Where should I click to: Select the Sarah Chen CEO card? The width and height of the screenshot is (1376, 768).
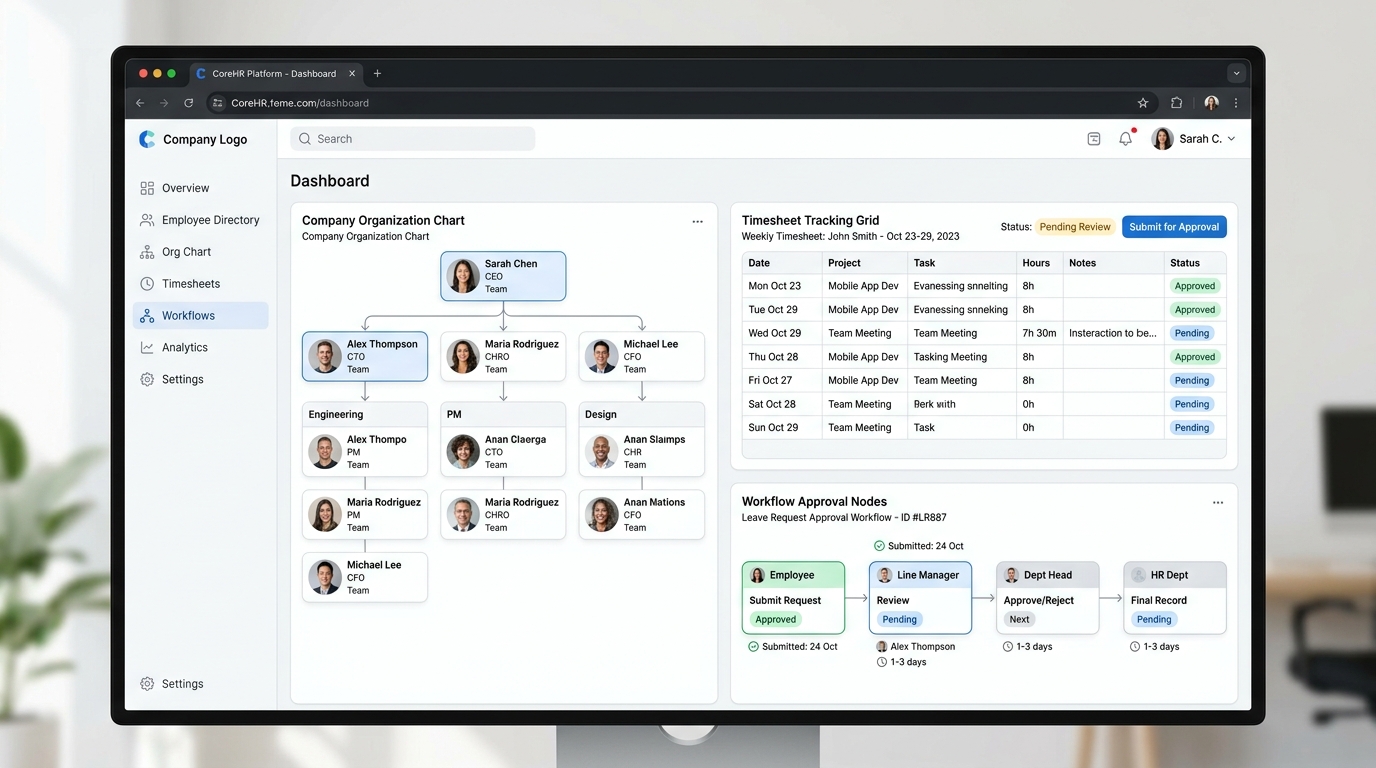(x=503, y=276)
